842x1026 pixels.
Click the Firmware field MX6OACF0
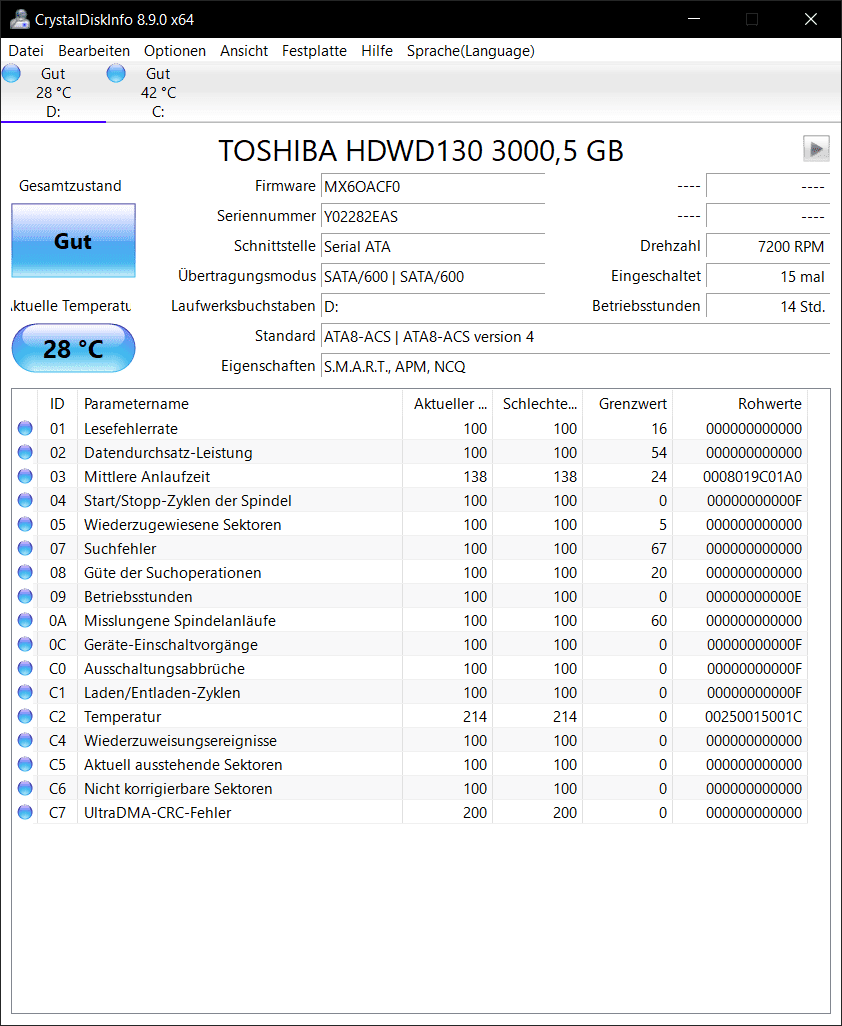pos(433,186)
